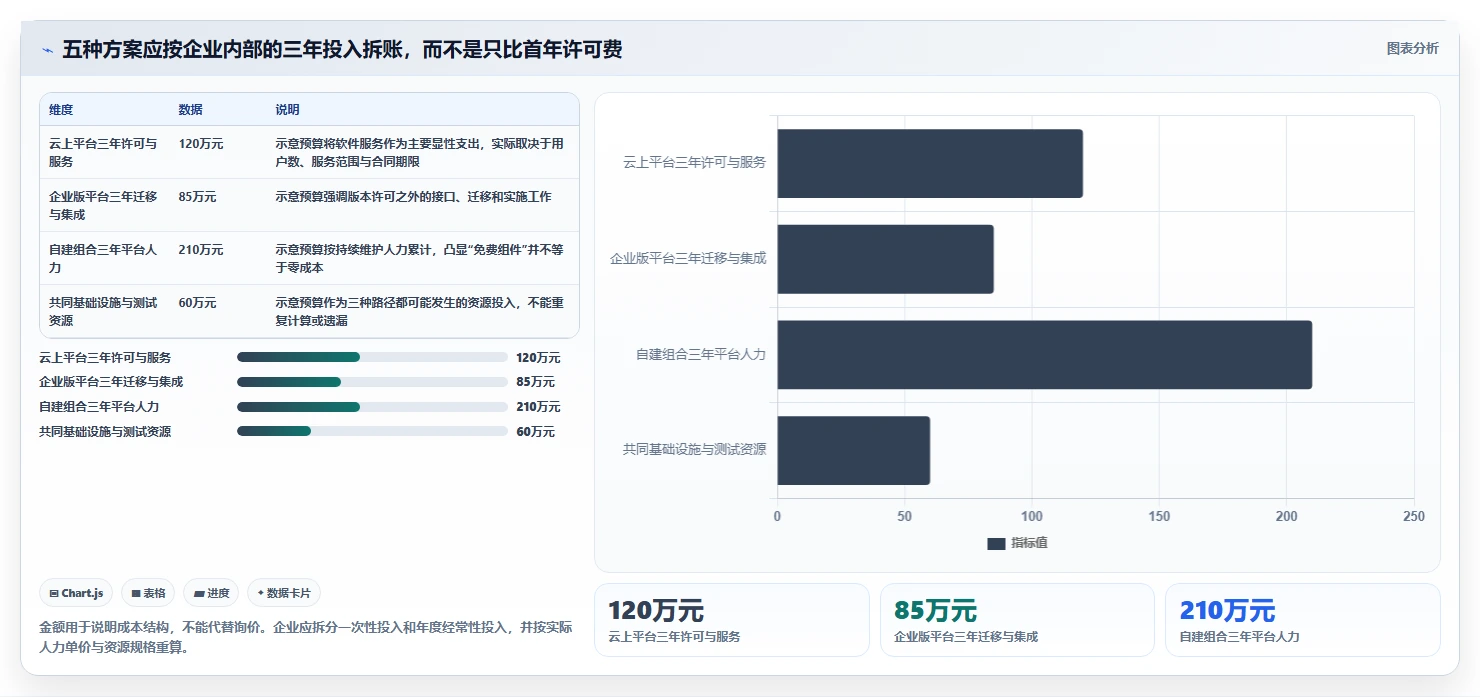Click the 100 x-axis tick label
This screenshot has height=697, width=1480.
1032,517
